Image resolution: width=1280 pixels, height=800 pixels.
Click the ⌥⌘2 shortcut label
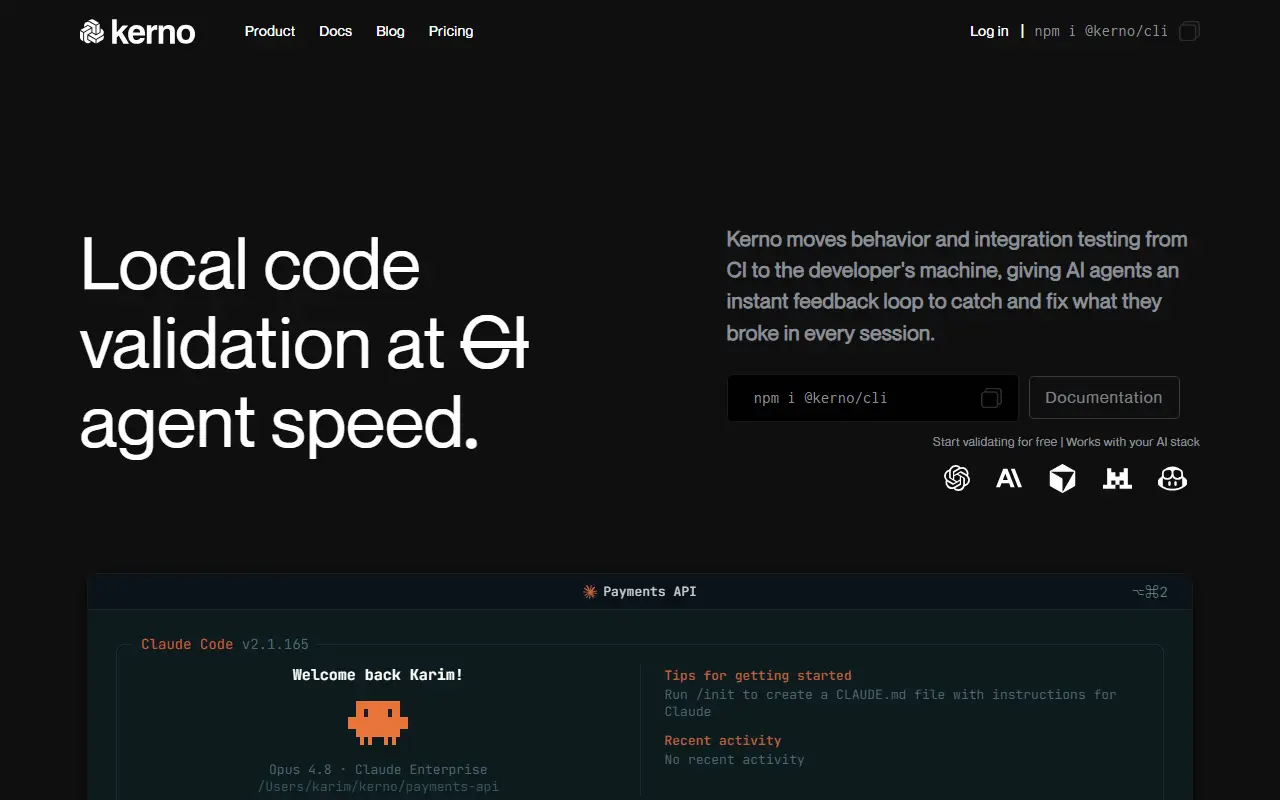[1150, 592]
